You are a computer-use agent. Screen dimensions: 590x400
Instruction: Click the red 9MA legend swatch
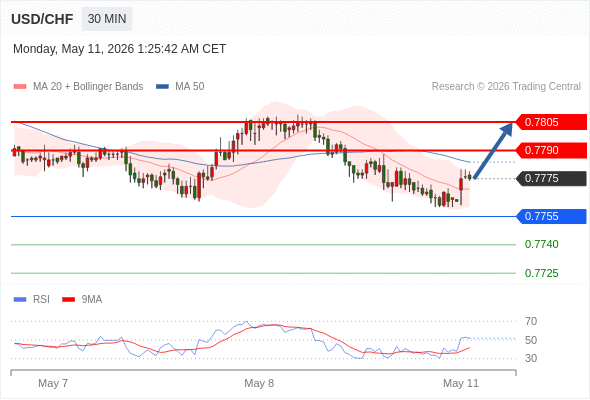[68, 300]
